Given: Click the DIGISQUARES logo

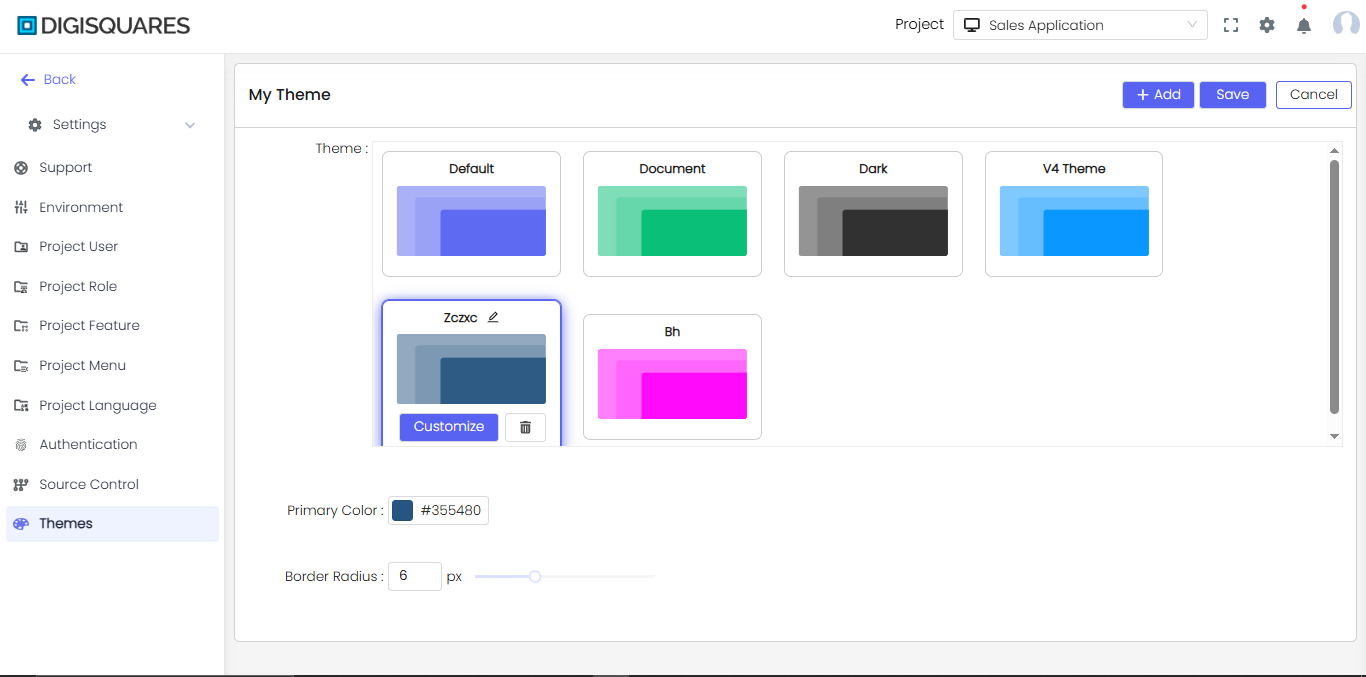Looking at the screenshot, I should pyautogui.click(x=104, y=26).
